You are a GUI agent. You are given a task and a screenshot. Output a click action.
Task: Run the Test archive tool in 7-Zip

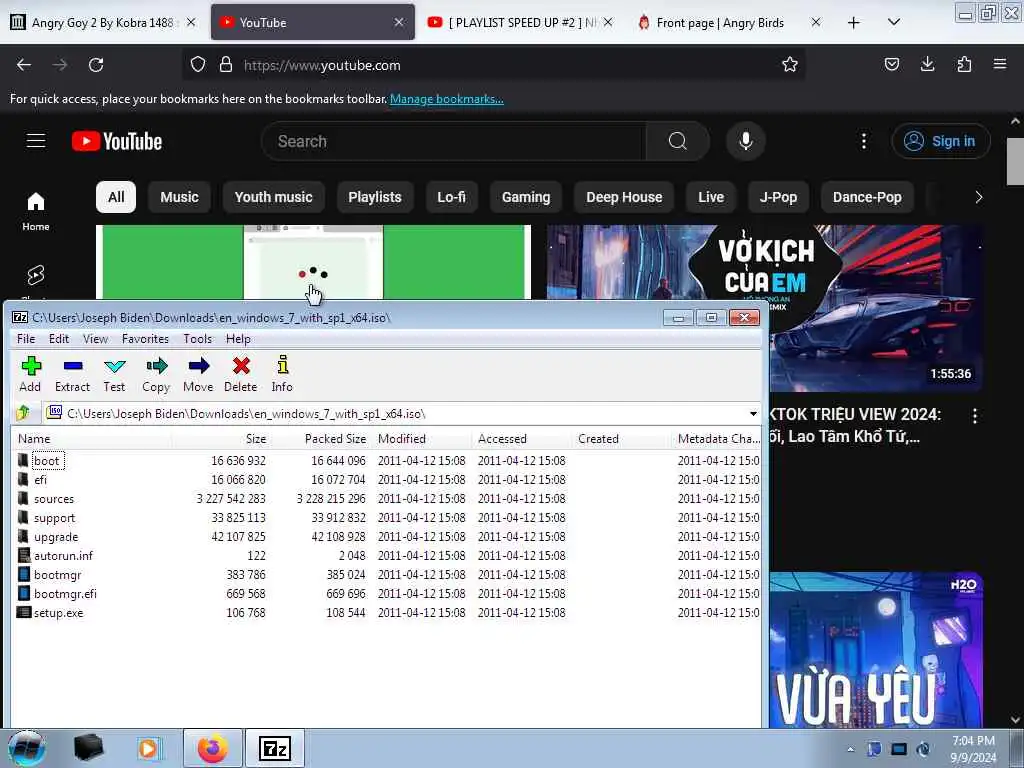point(114,374)
